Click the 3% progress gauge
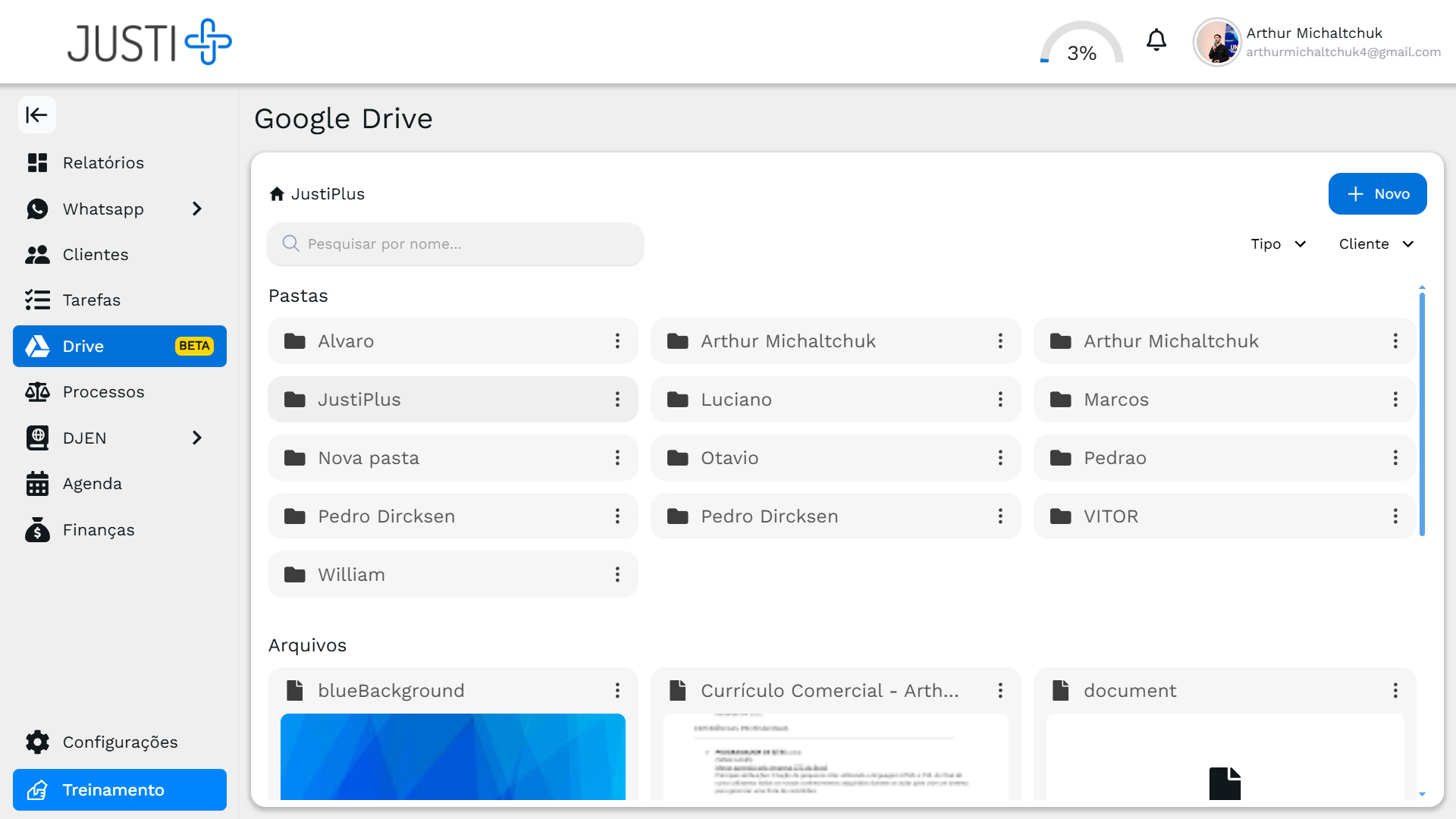 point(1081,44)
